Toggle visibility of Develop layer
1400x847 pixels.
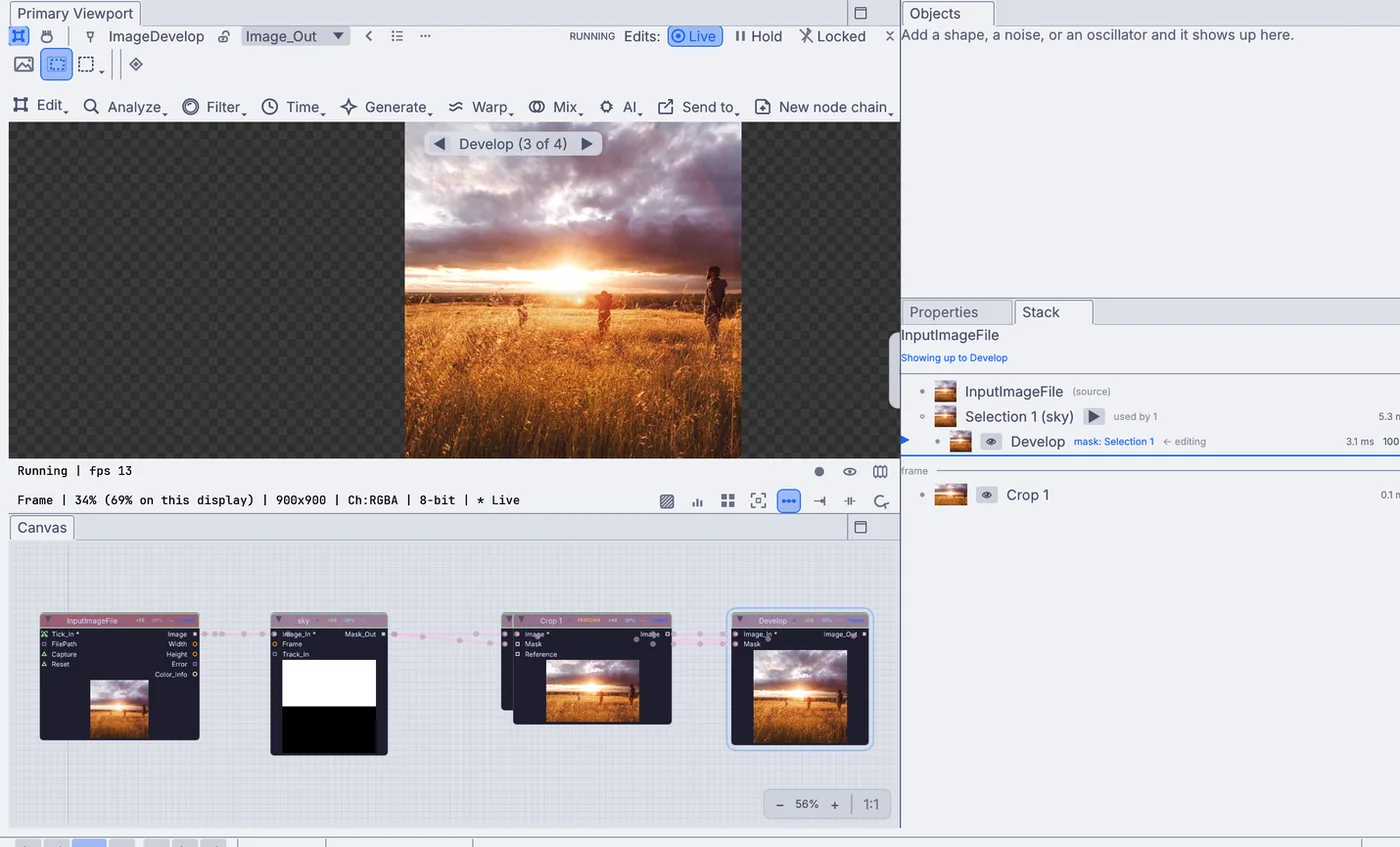pos(991,441)
